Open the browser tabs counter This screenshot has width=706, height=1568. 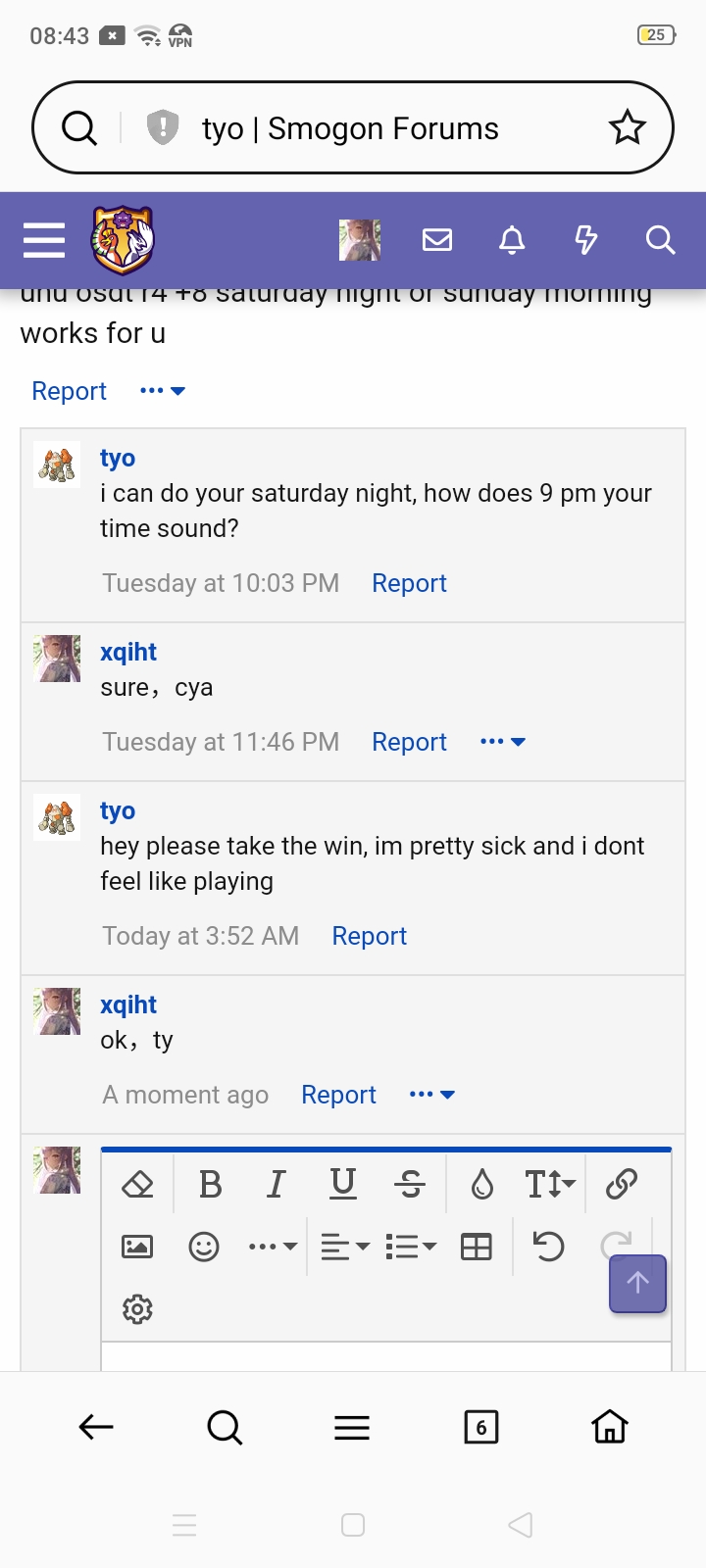[x=480, y=1427]
